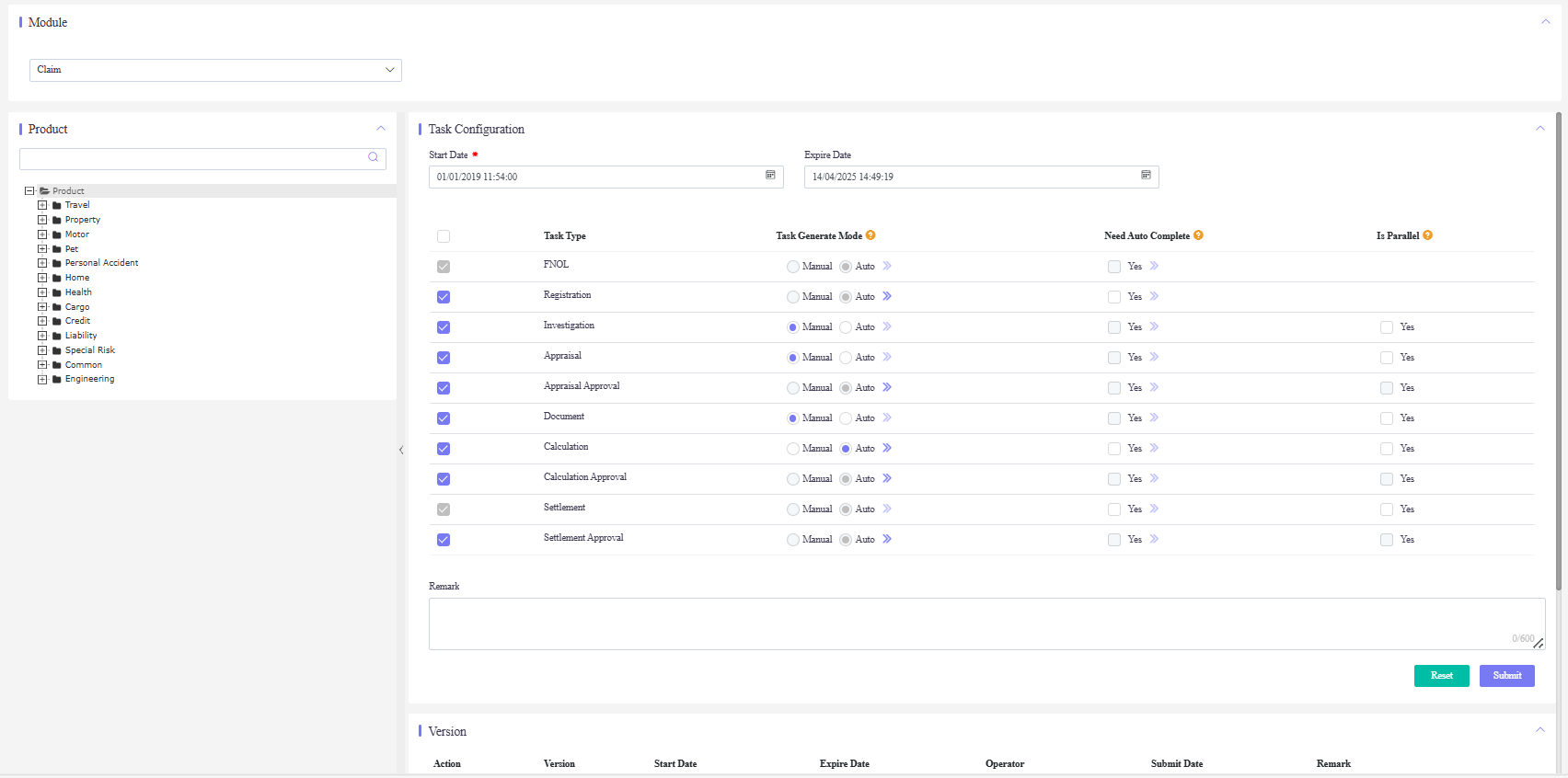Click the Is Parallel help icon
The width and height of the screenshot is (1568, 778).
[x=1427, y=235]
